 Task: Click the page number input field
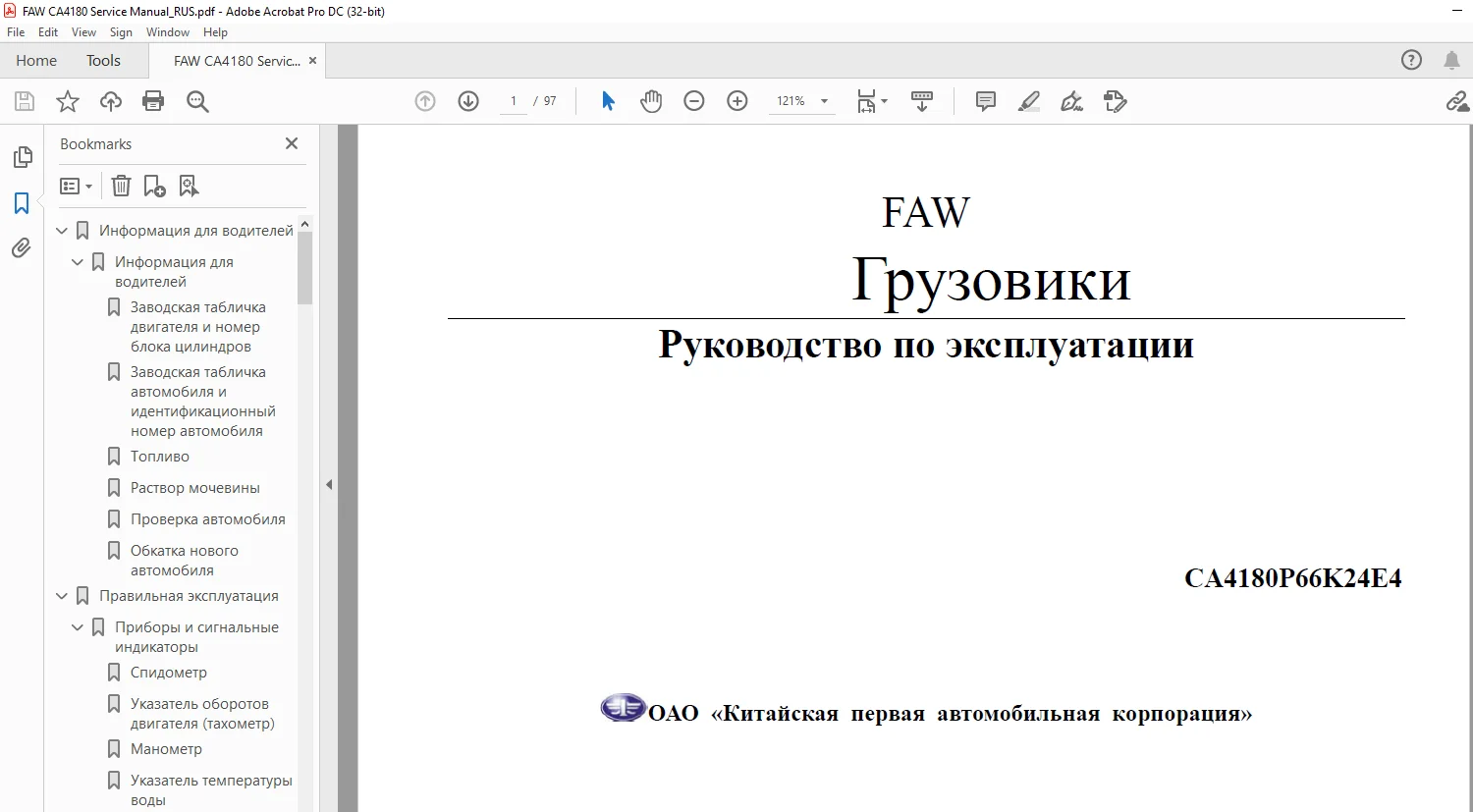pos(514,101)
